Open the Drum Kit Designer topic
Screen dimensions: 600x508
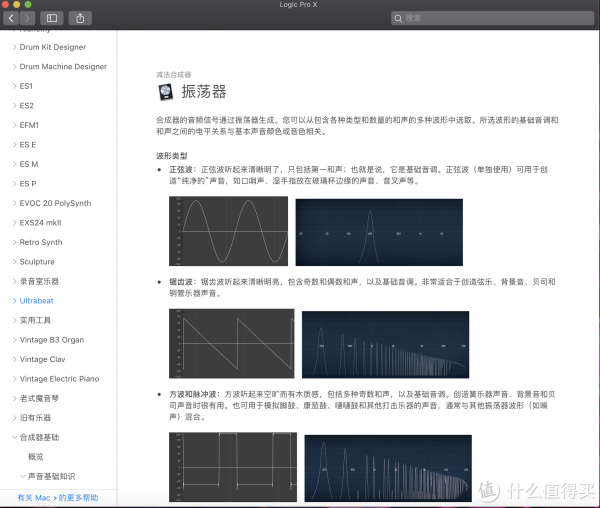coord(53,47)
